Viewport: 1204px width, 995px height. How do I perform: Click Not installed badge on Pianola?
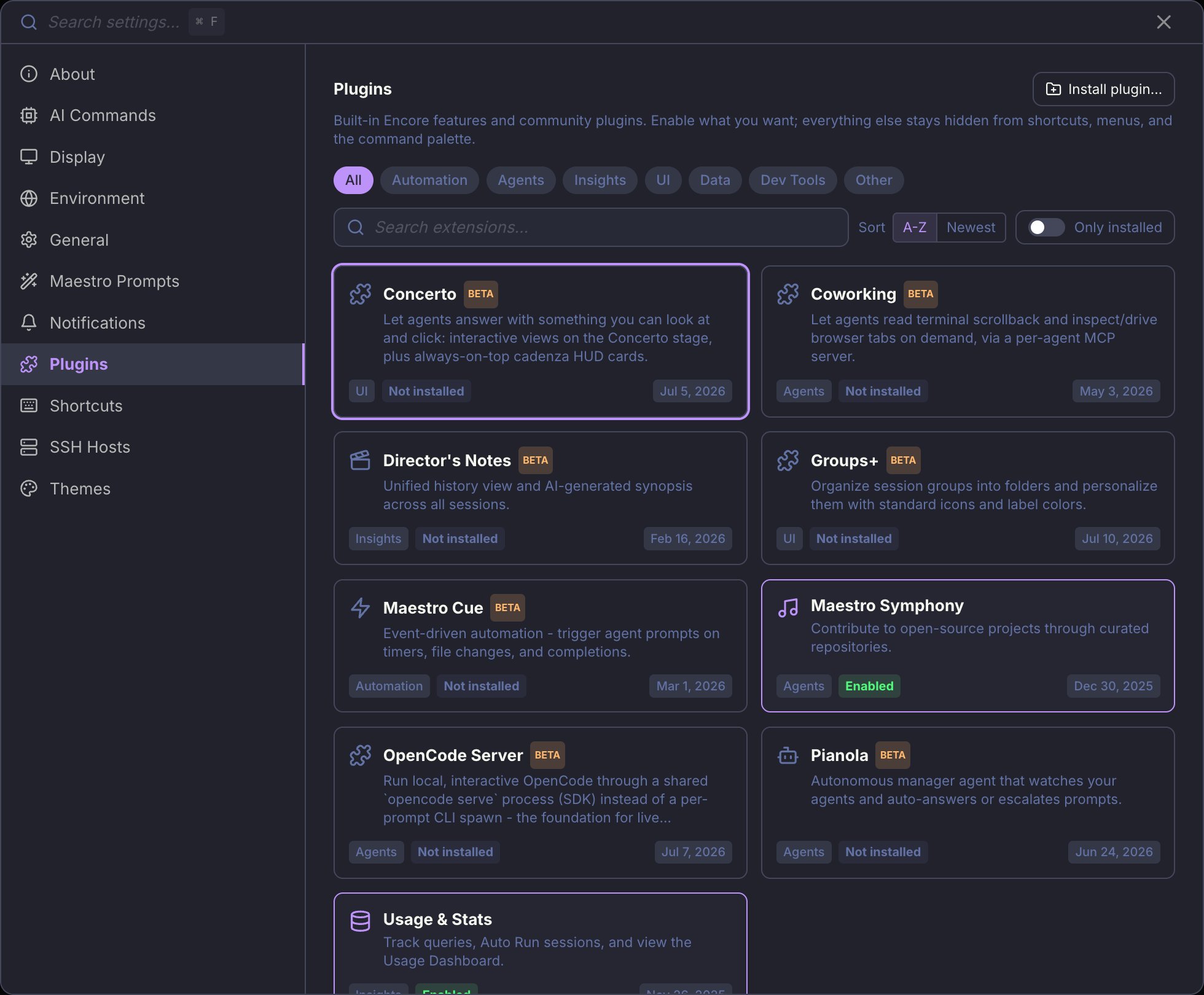click(883, 852)
